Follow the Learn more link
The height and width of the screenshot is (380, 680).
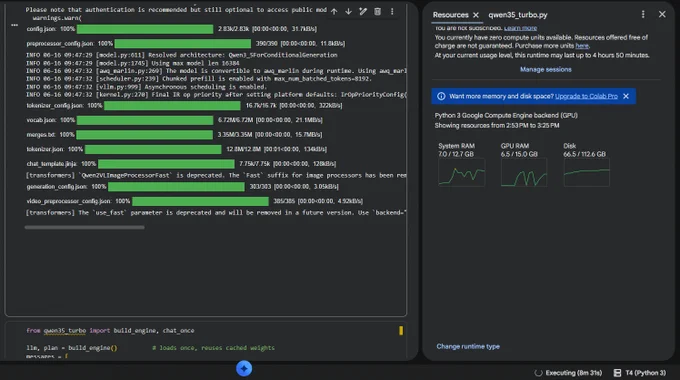520,28
